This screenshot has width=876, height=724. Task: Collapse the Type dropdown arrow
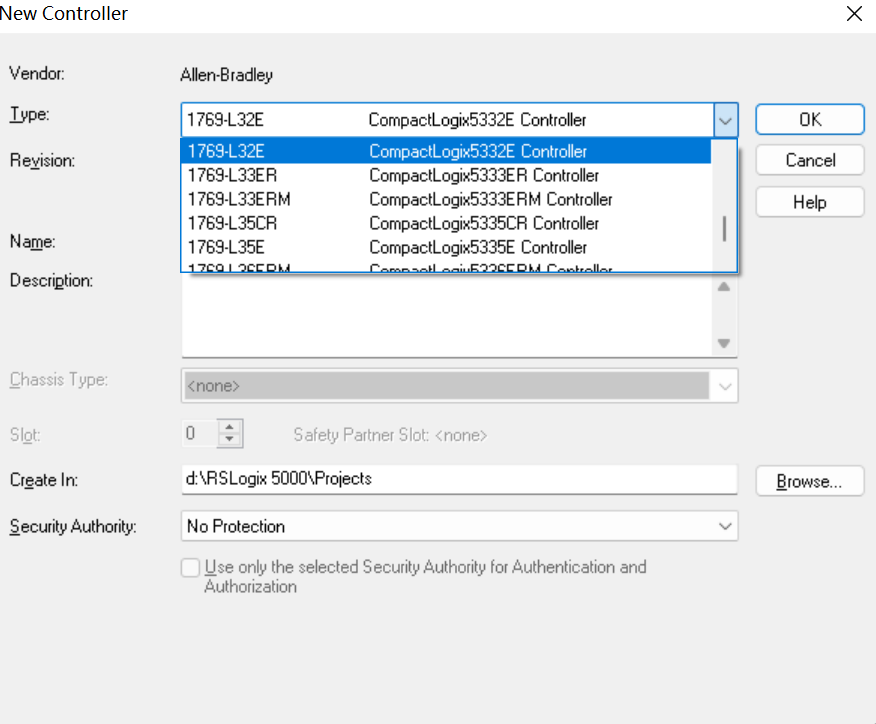(726, 120)
